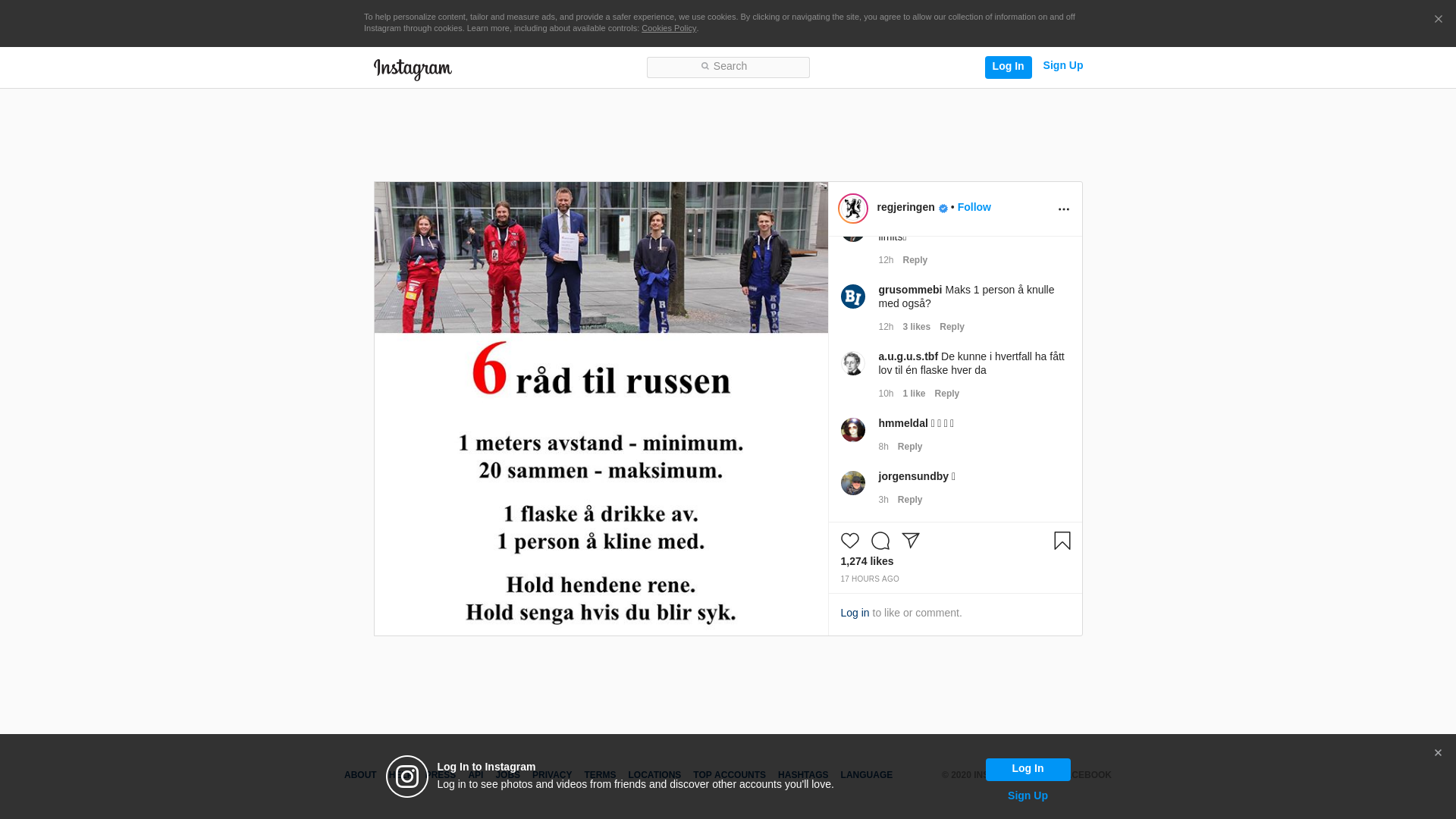
Task: Click Sign Up in bottom banner
Action: 1028,795
